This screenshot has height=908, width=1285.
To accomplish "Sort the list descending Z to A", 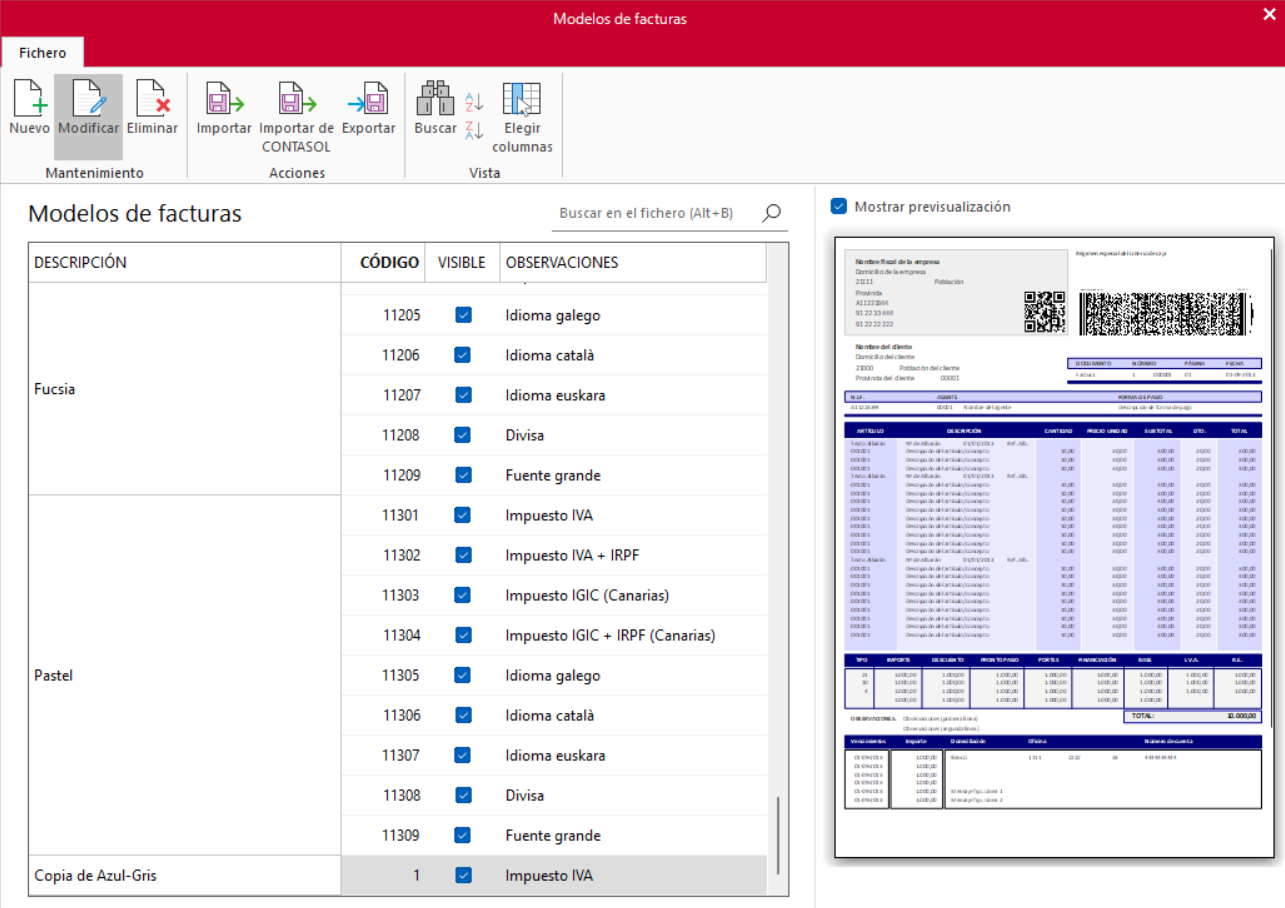I will (x=474, y=129).
